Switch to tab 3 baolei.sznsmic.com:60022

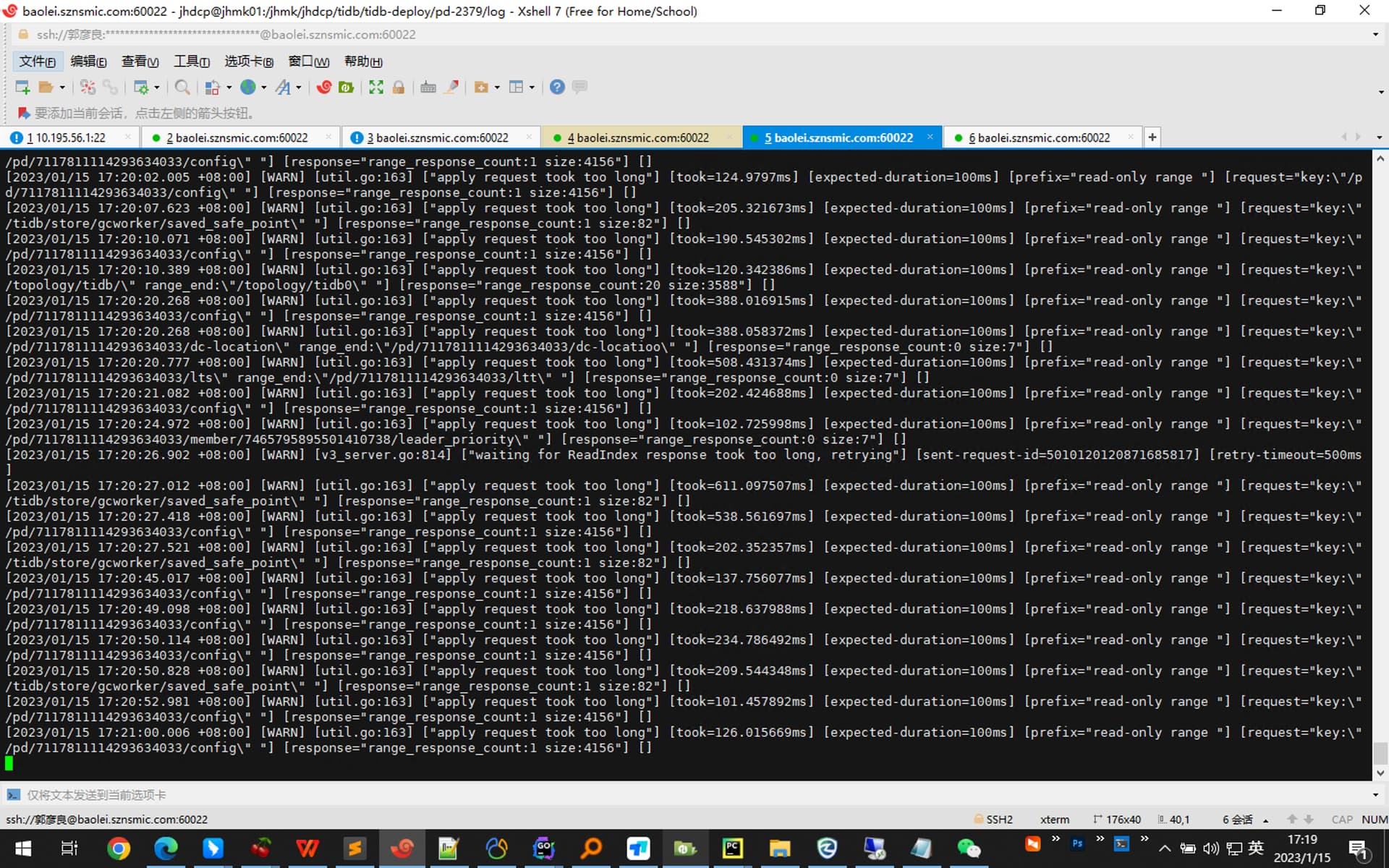point(438,137)
